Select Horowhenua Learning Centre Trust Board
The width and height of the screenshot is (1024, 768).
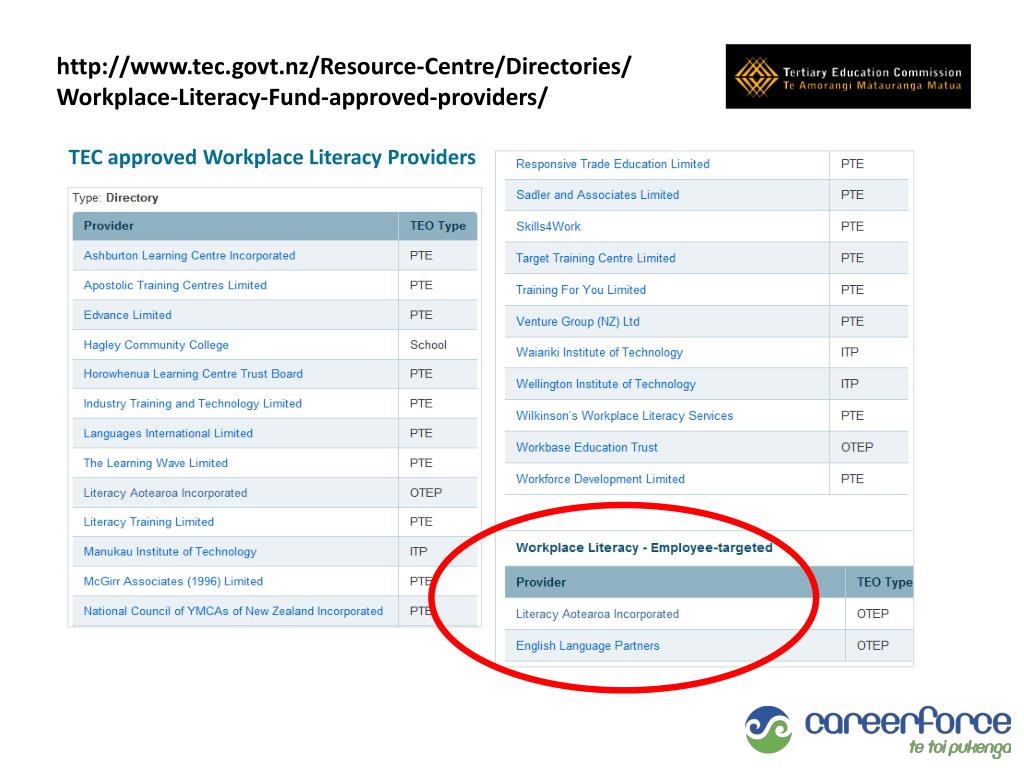point(193,374)
